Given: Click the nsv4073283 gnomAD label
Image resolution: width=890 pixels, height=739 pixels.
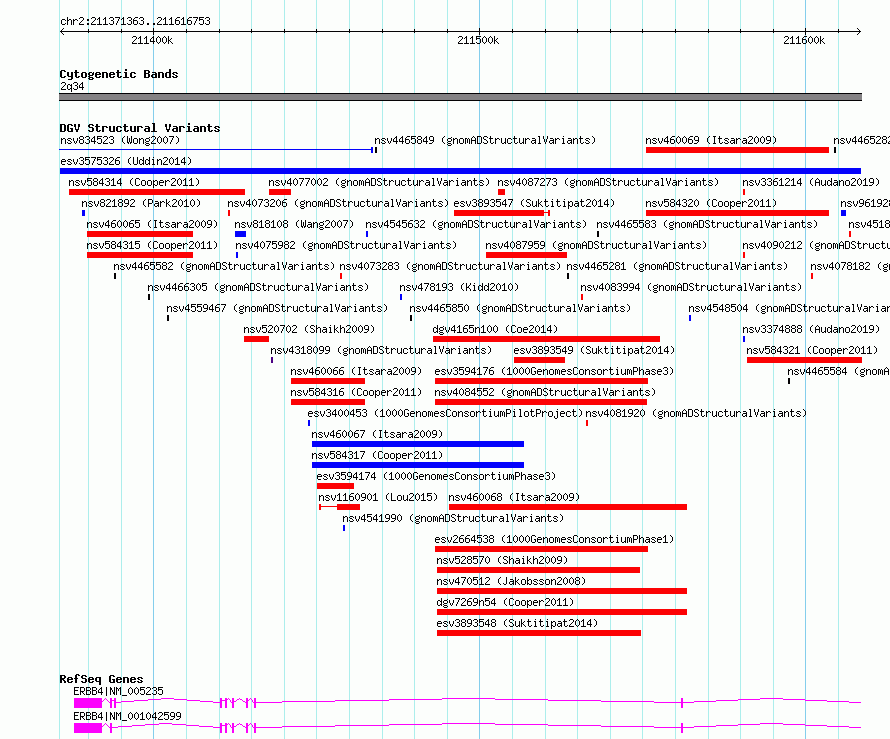Looking at the screenshot, I should tap(450, 266).
